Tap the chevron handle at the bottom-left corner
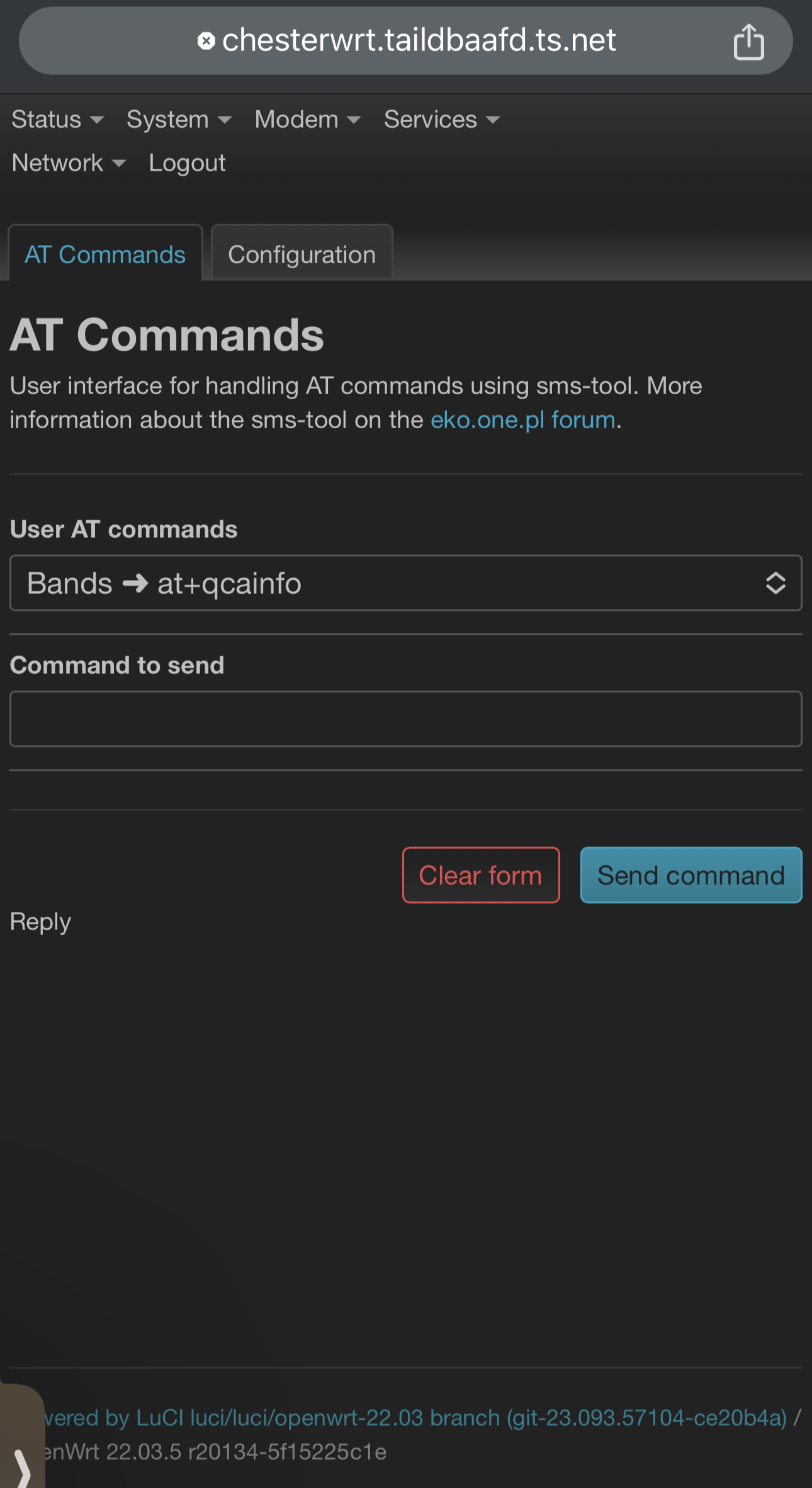This screenshot has height=1488, width=812. [x=23, y=1466]
